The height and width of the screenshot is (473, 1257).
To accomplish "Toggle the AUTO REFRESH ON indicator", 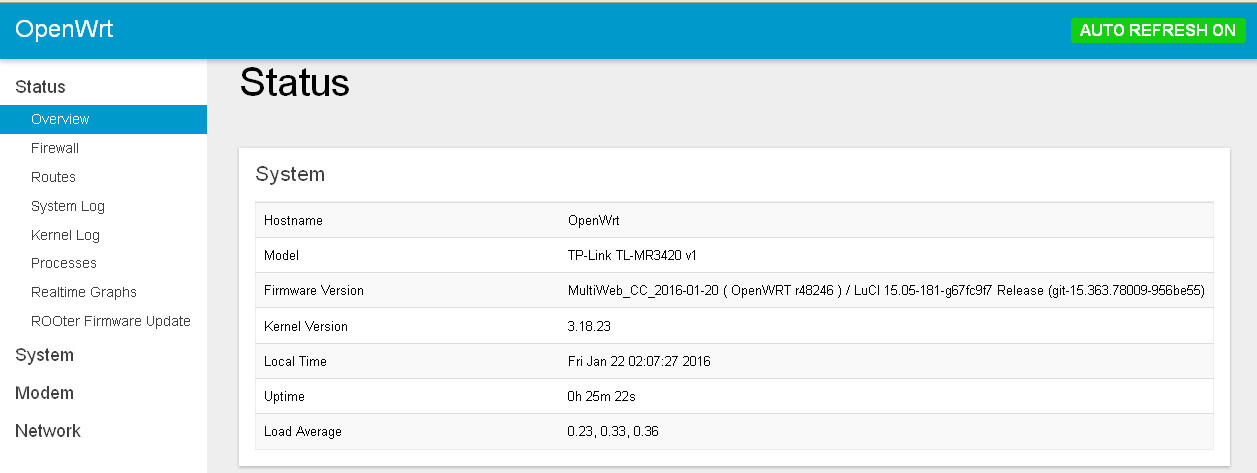I will (1158, 30).
